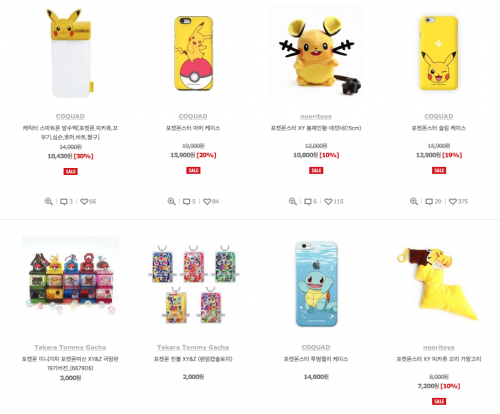Open the mini gacha machines product image

pos(70,275)
